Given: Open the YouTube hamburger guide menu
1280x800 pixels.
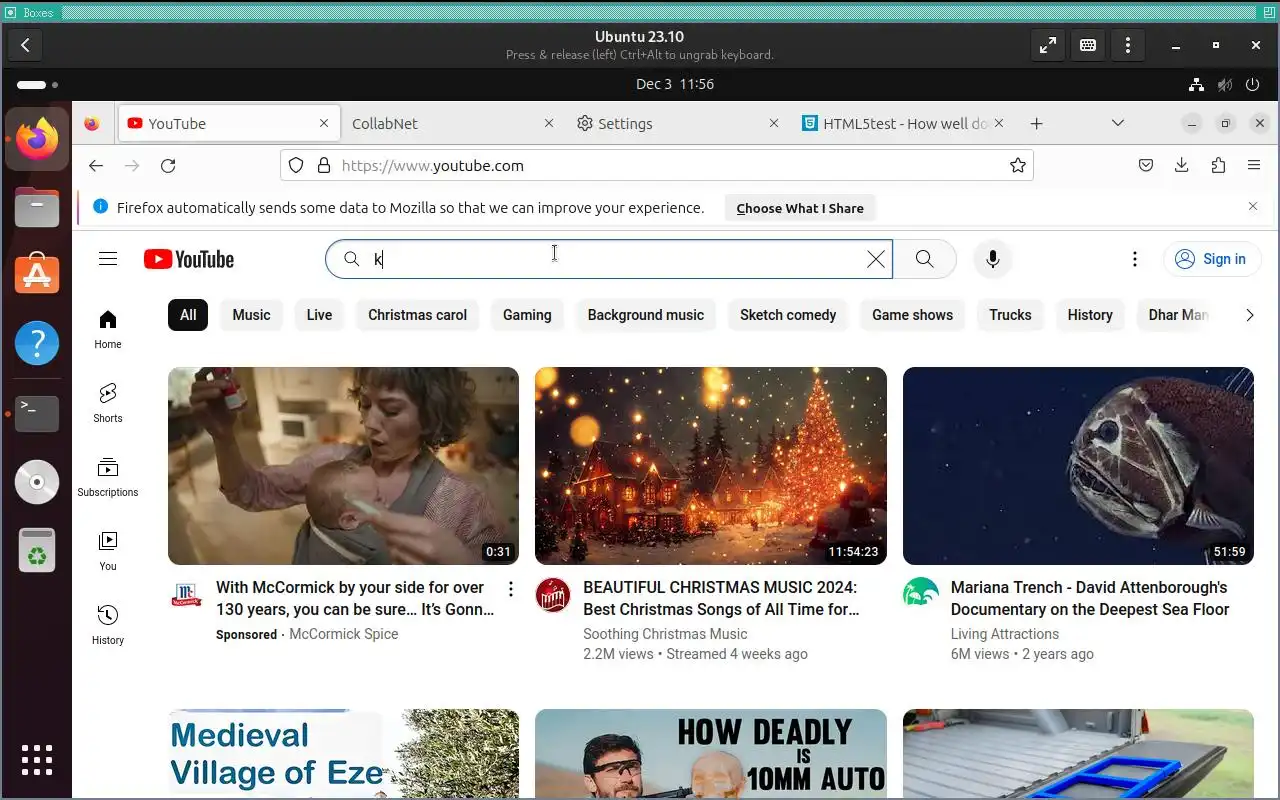Looking at the screenshot, I should coord(108,259).
